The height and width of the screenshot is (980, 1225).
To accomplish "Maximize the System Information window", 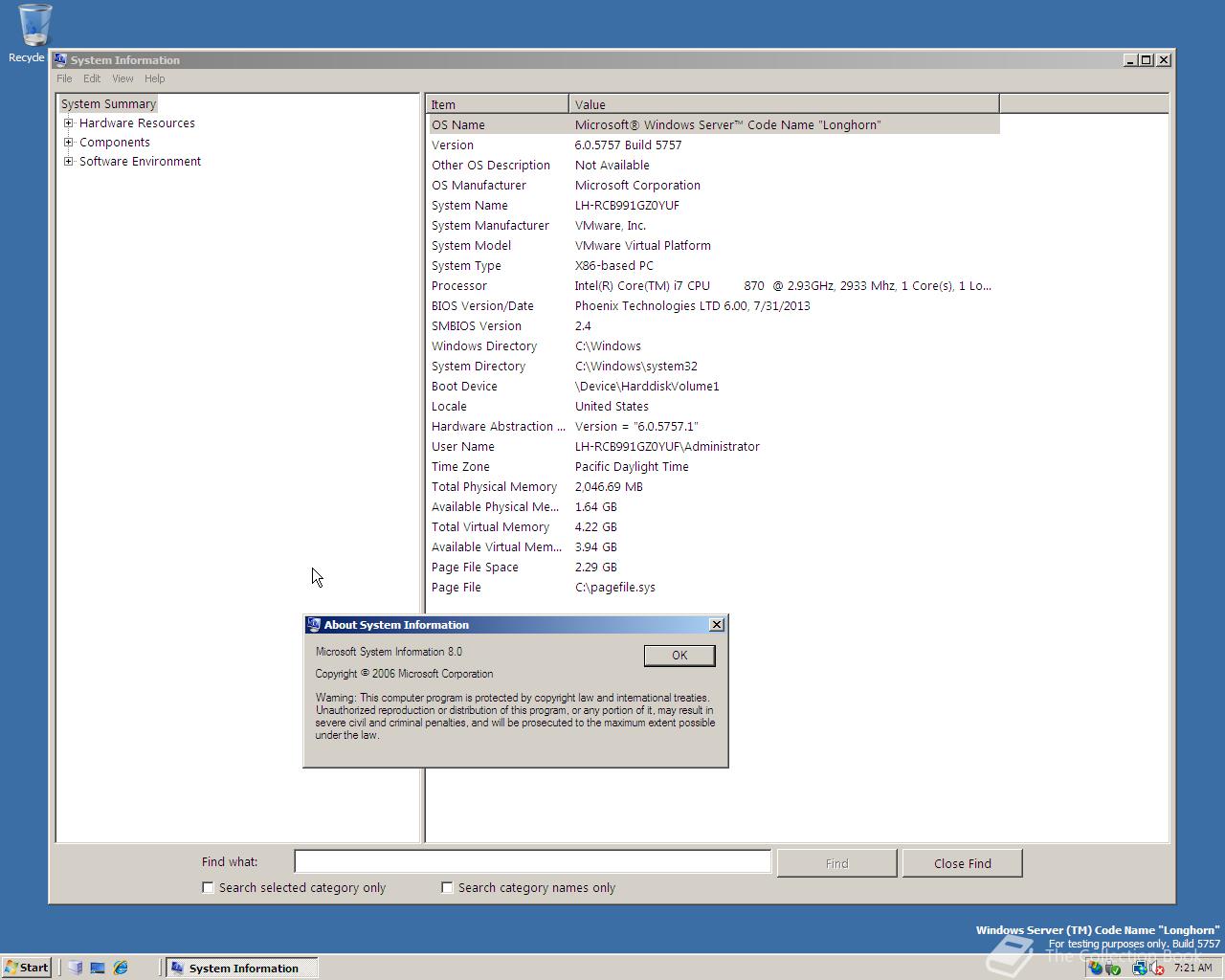I will tap(1147, 59).
